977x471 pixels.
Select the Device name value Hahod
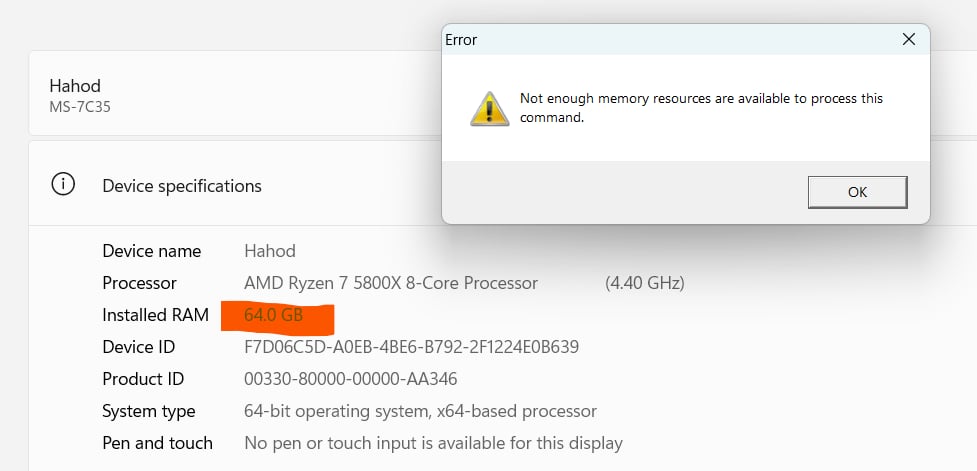[x=270, y=251]
